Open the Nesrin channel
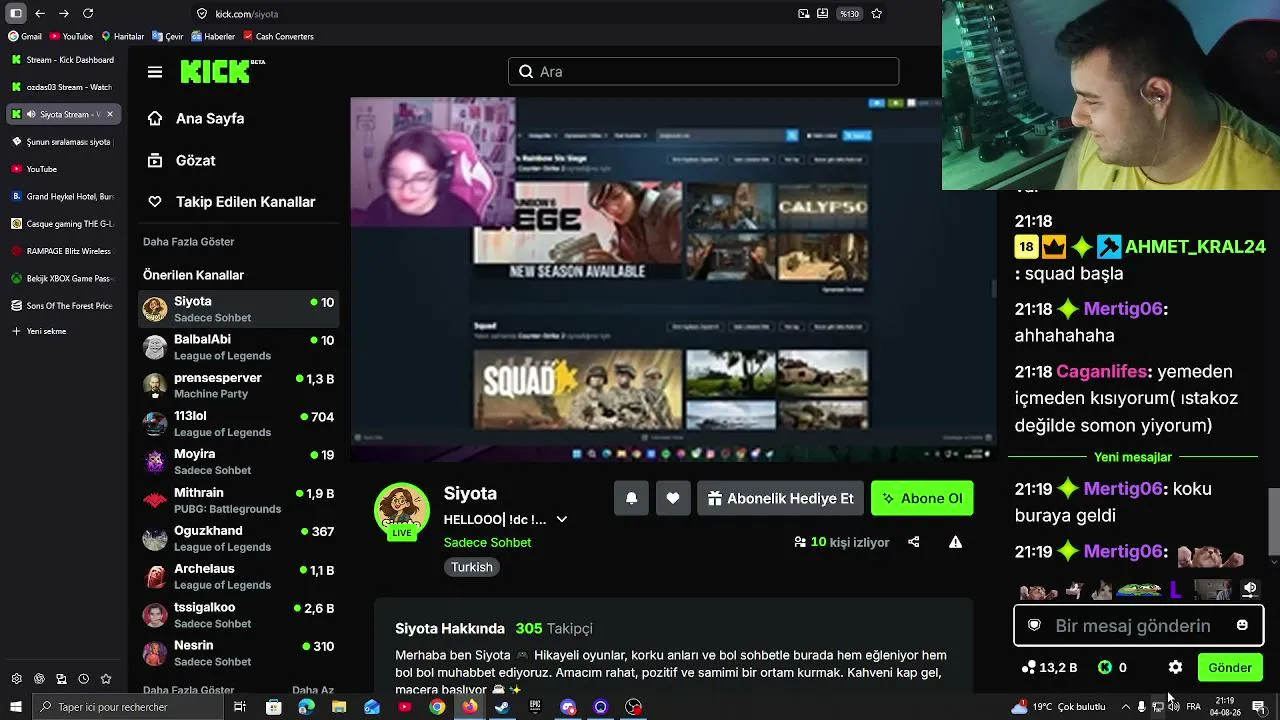The height and width of the screenshot is (720, 1280). click(239, 652)
